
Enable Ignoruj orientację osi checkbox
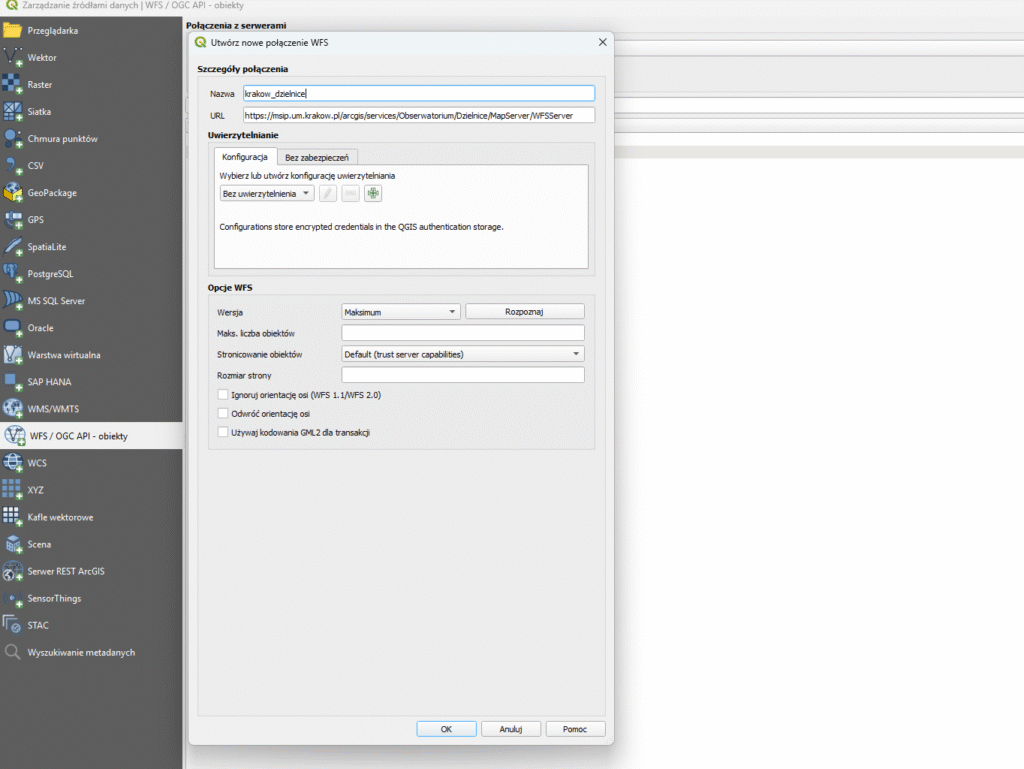223,395
